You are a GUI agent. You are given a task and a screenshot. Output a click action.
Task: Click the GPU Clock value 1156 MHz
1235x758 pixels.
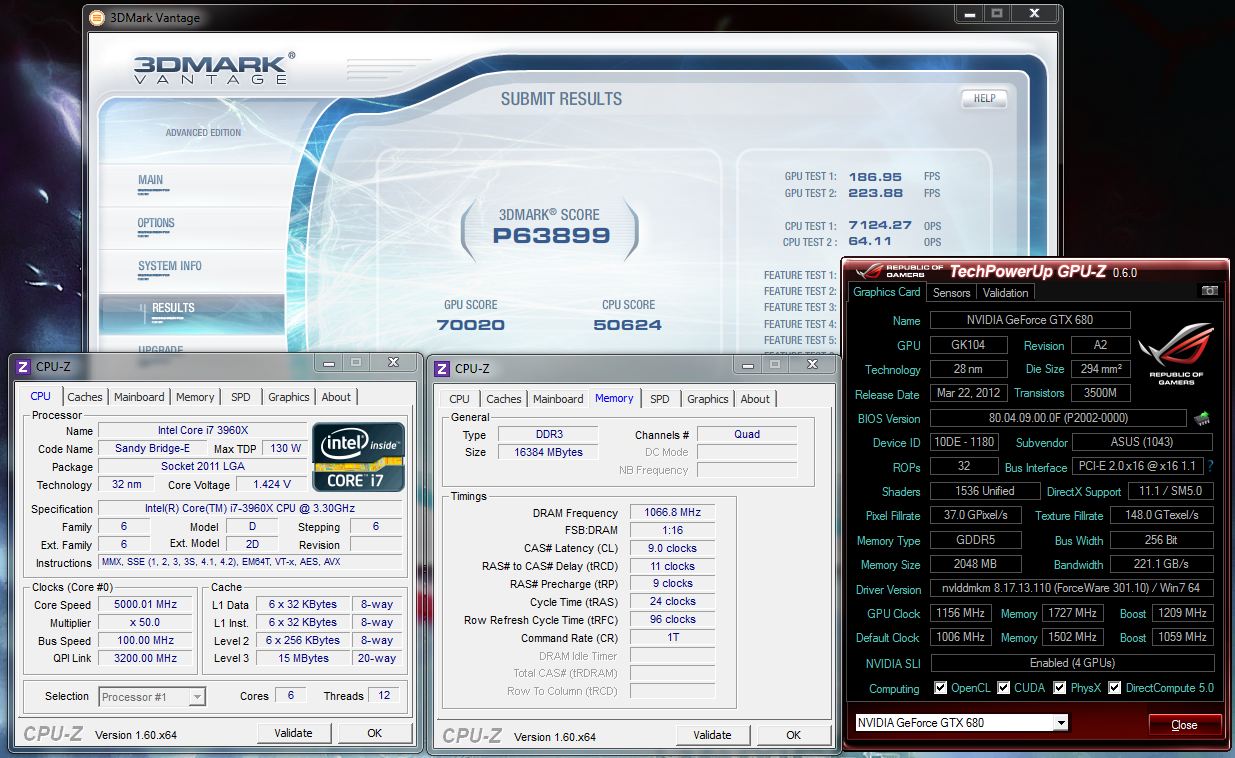pos(960,613)
